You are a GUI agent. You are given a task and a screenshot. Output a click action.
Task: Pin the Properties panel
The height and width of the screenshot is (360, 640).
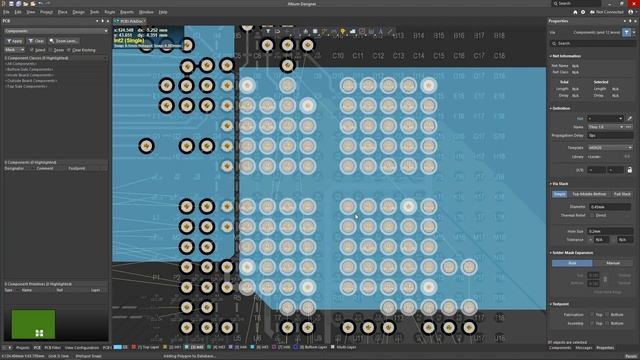[x=630, y=21]
